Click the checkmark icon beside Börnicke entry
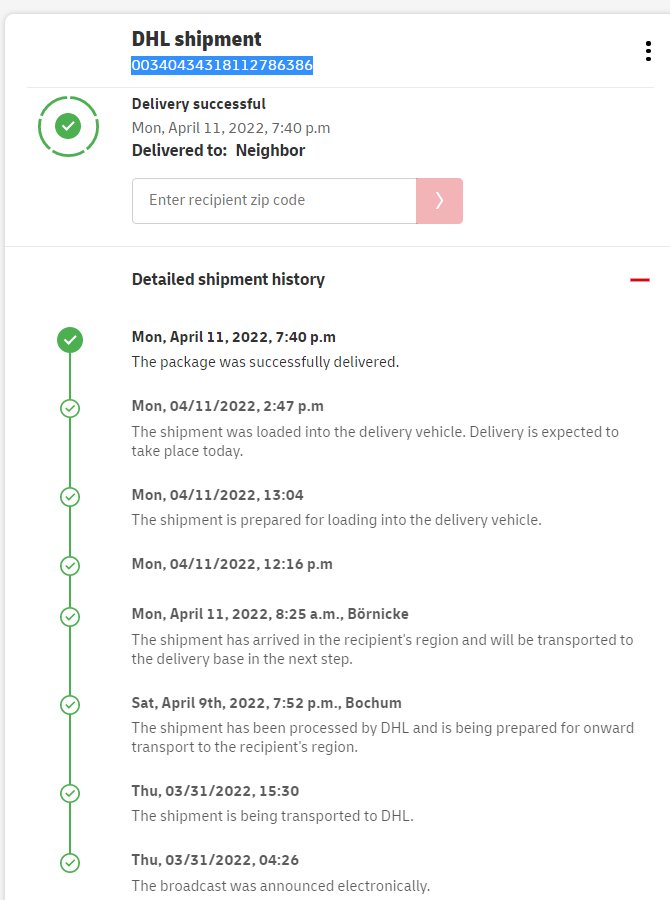Screen dimensions: 670x900 point(70,616)
